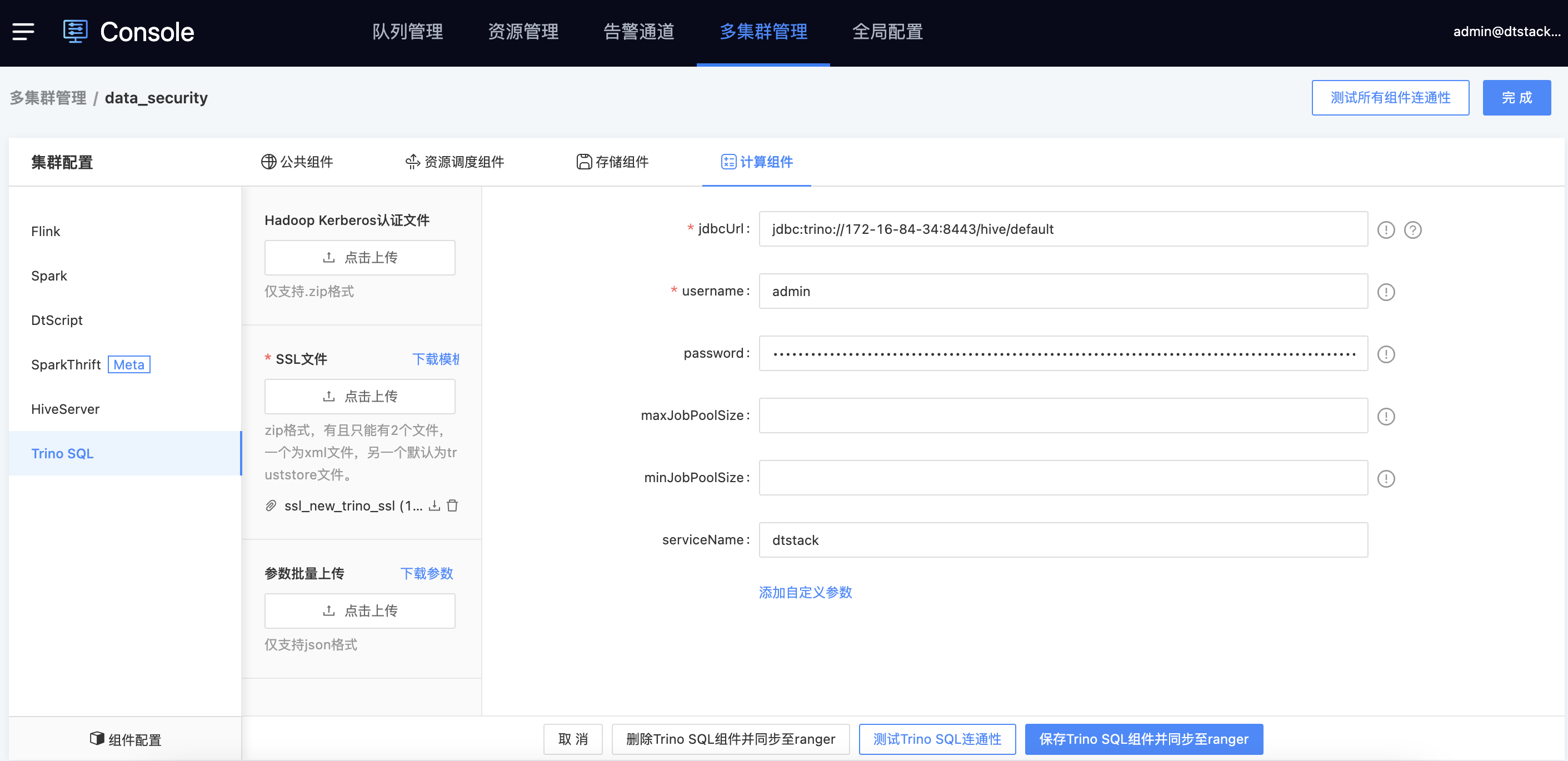This screenshot has width=1568, height=761.
Task: Click 下载模板 link for SSL file
Action: [435, 359]
